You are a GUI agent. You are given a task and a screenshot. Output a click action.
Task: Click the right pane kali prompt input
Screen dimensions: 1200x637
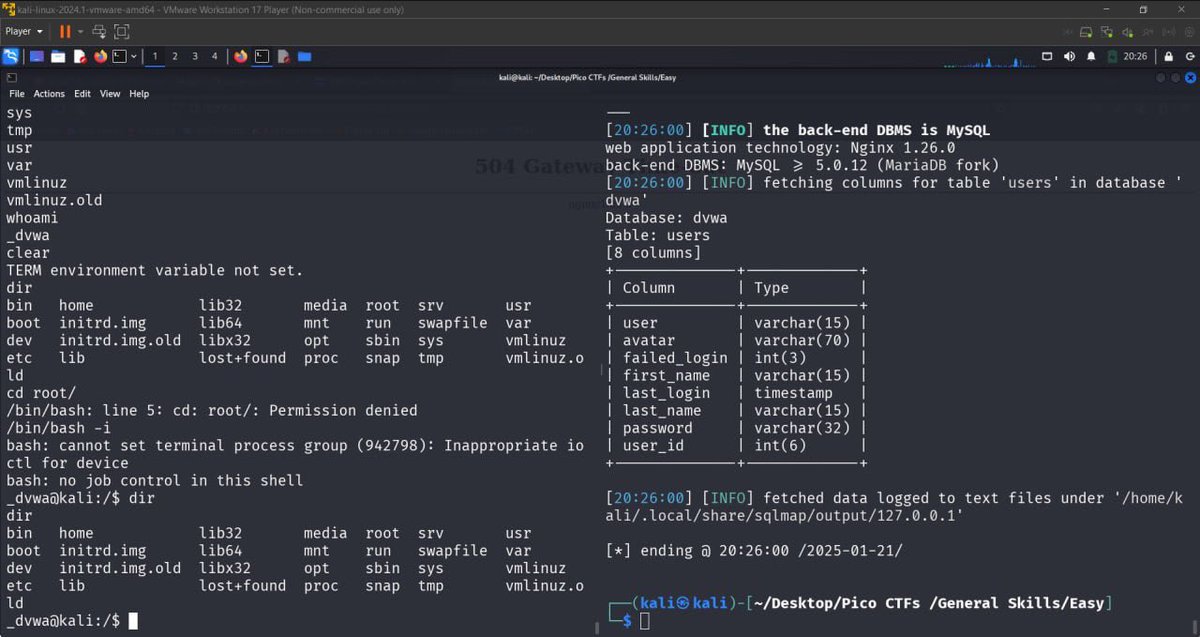(x=645, y=621)
